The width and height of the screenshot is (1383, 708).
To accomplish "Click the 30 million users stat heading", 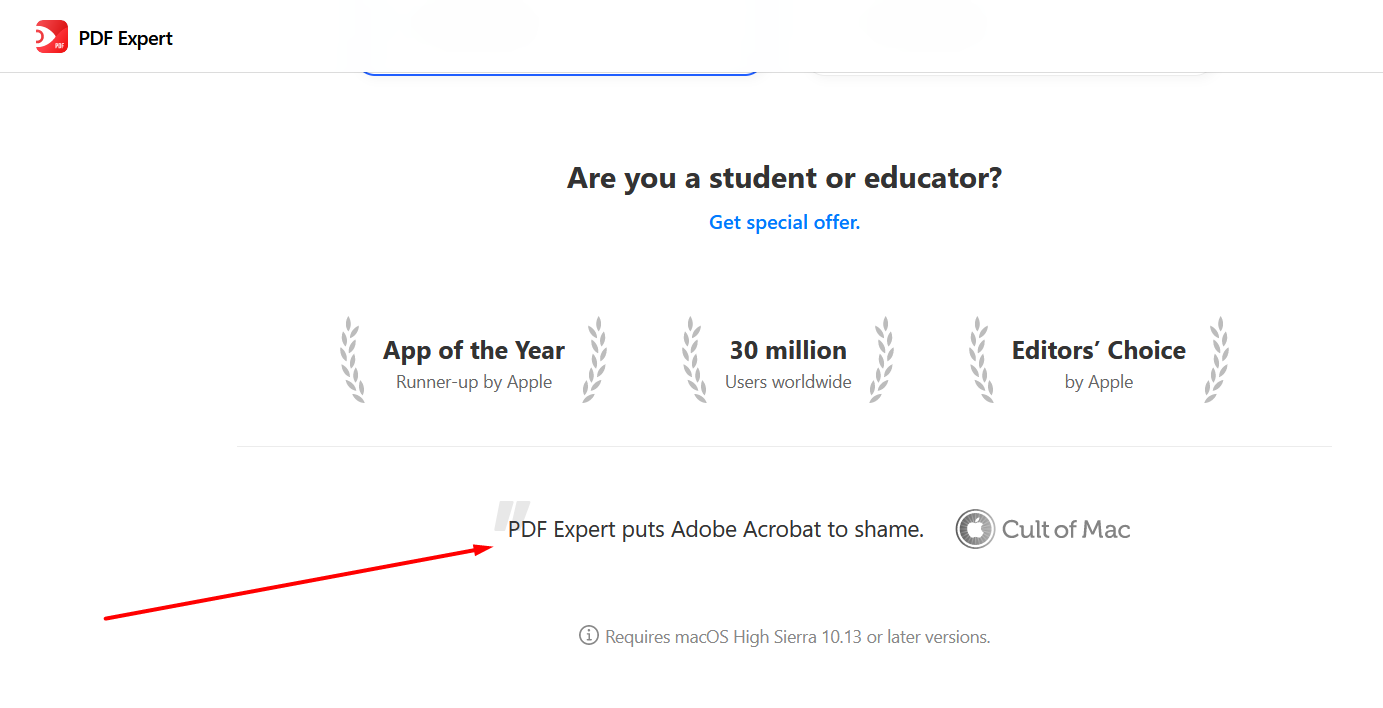I will [788, 350].
